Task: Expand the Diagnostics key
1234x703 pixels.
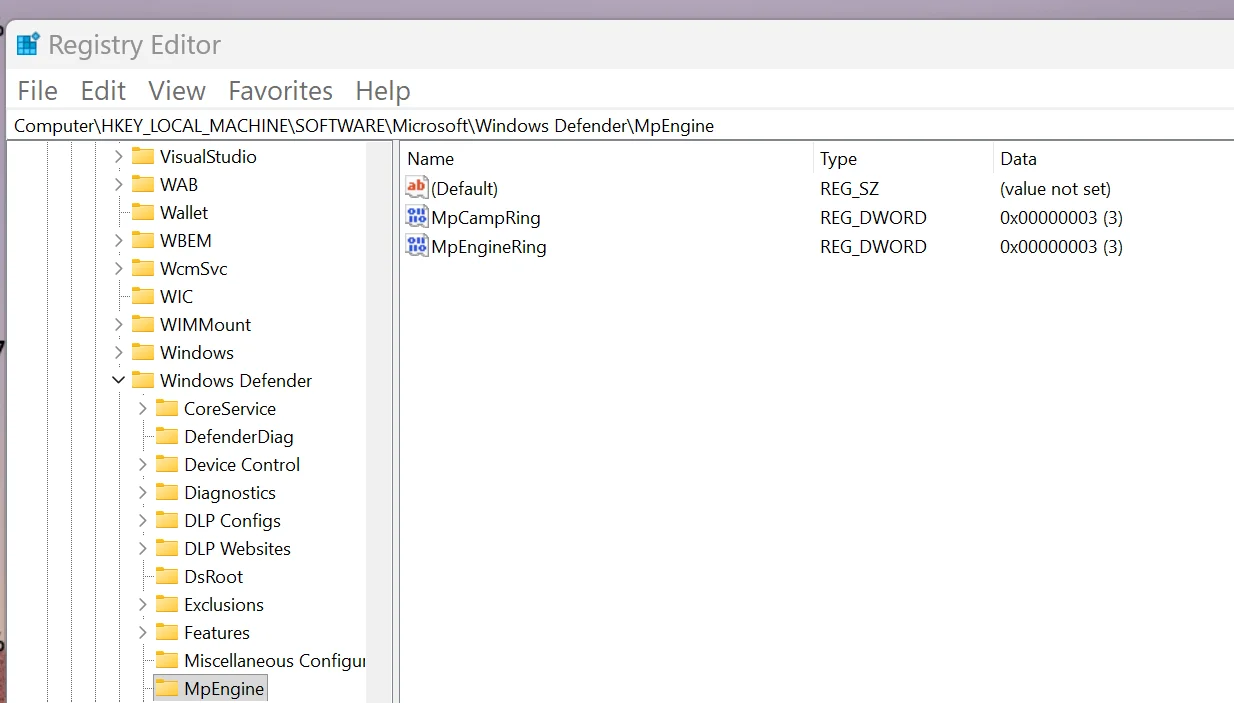Action: coord(143,492)
